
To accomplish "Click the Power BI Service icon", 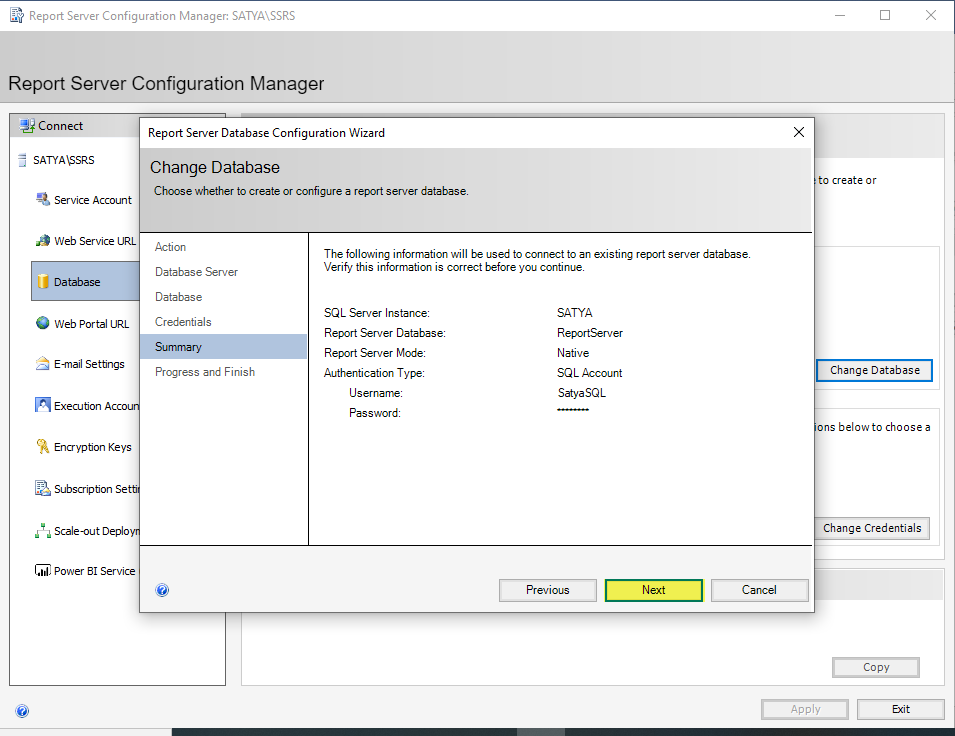I will point(43,571).
